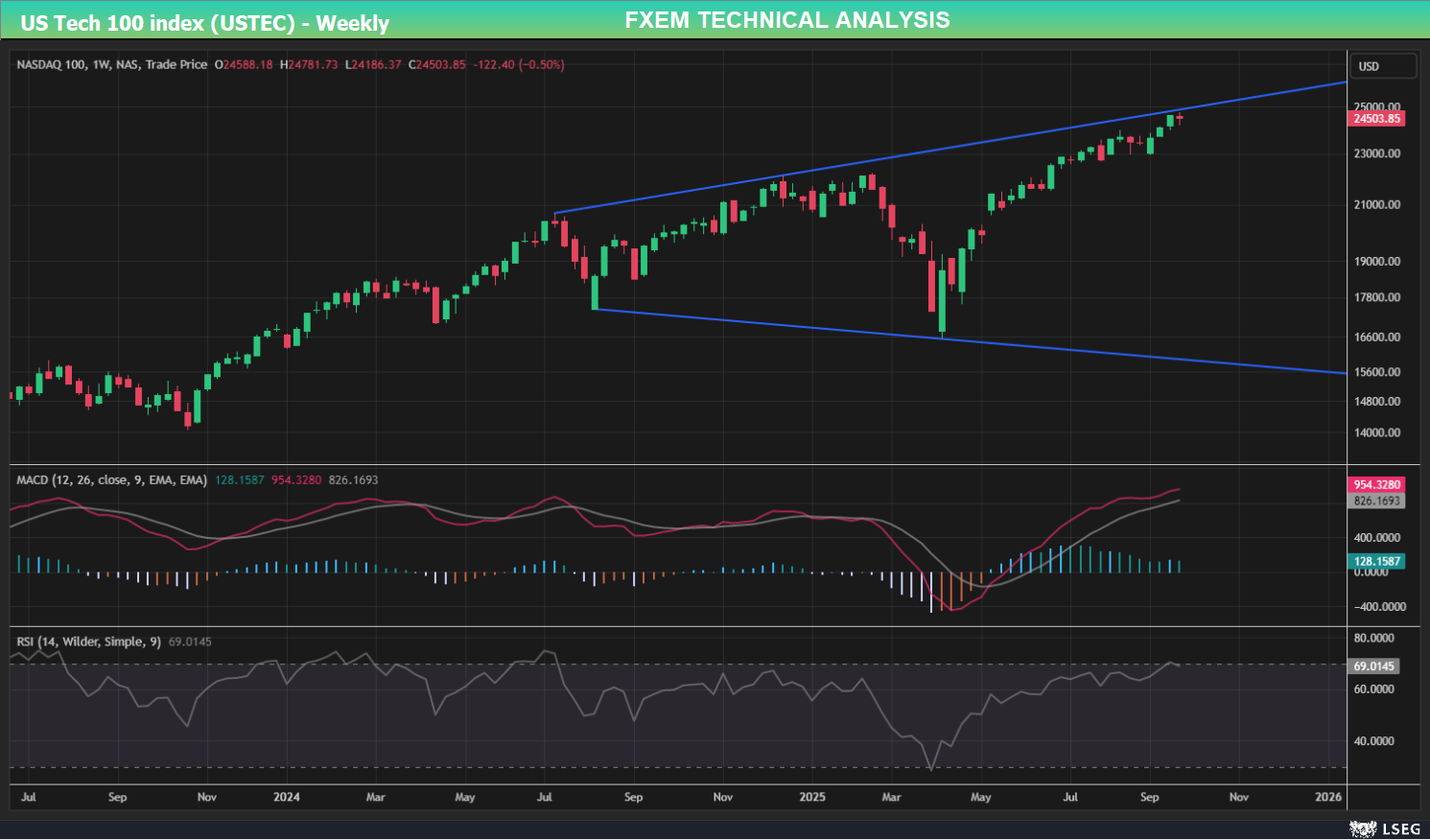Screen dimensions: 1430x840
Task: Click the pink 954.3280 MACD signal value badge
Action: click(x=1377, y=484)
